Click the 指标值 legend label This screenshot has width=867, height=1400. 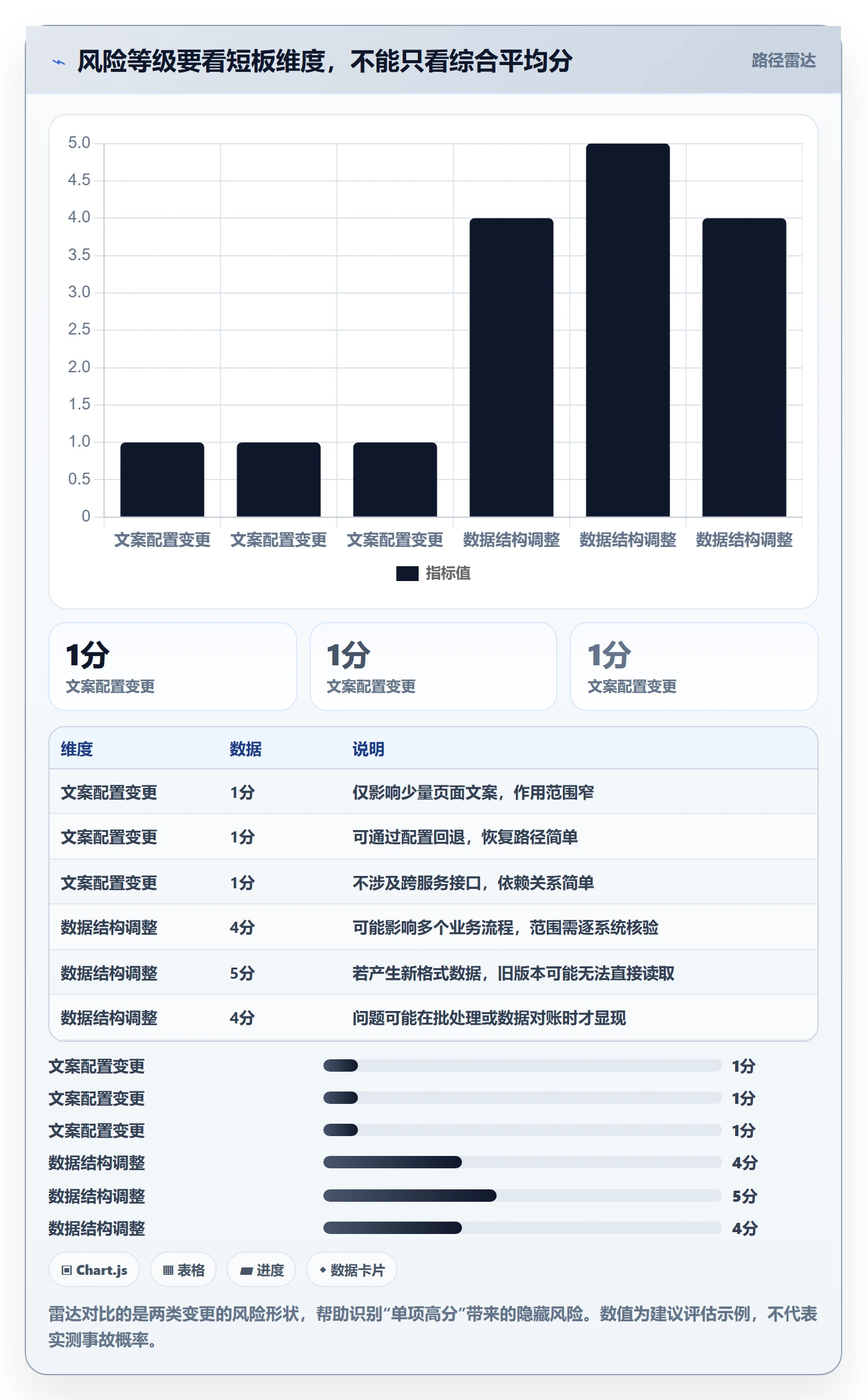coord(448,573)
